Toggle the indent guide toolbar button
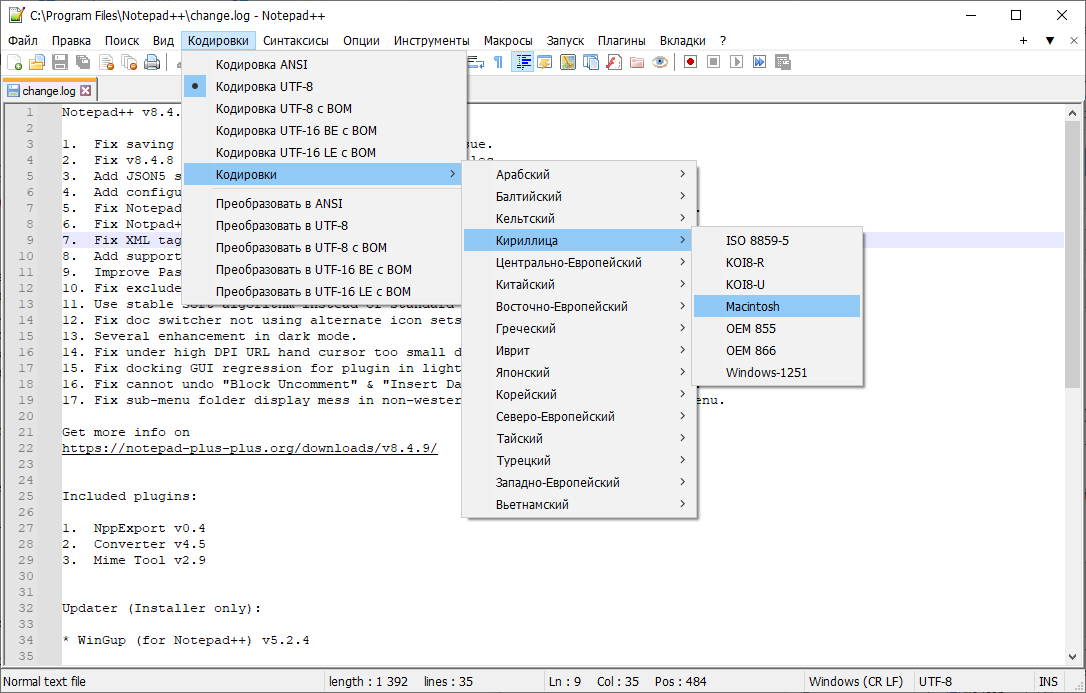This screenshot has height=693, width=1086. click(x=522, y=62)
